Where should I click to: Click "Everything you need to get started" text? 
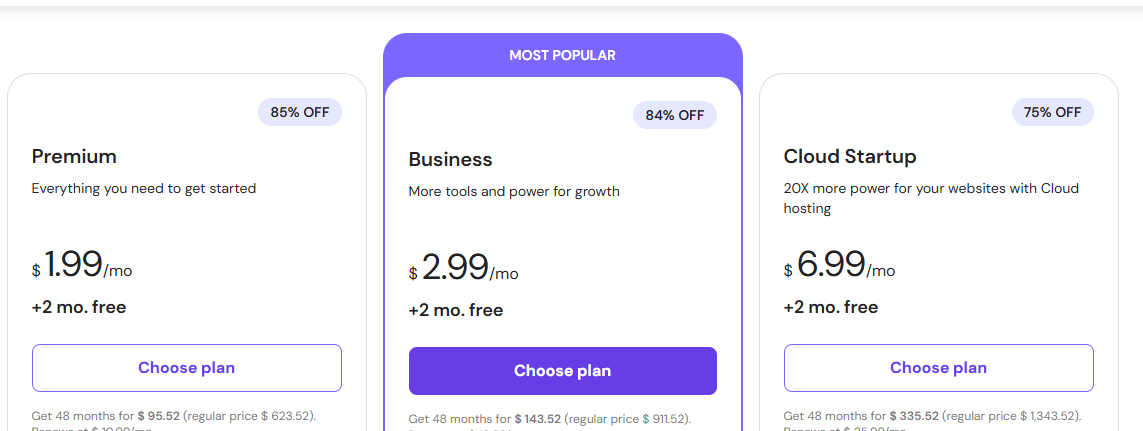(x=144, y=188)
